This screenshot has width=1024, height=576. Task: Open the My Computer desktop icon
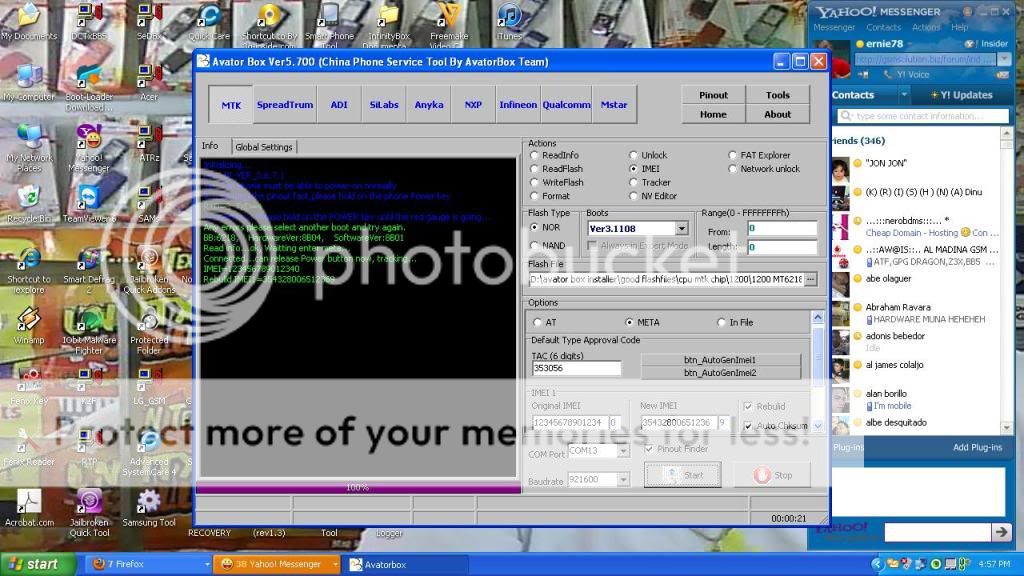tap(29, 78)
